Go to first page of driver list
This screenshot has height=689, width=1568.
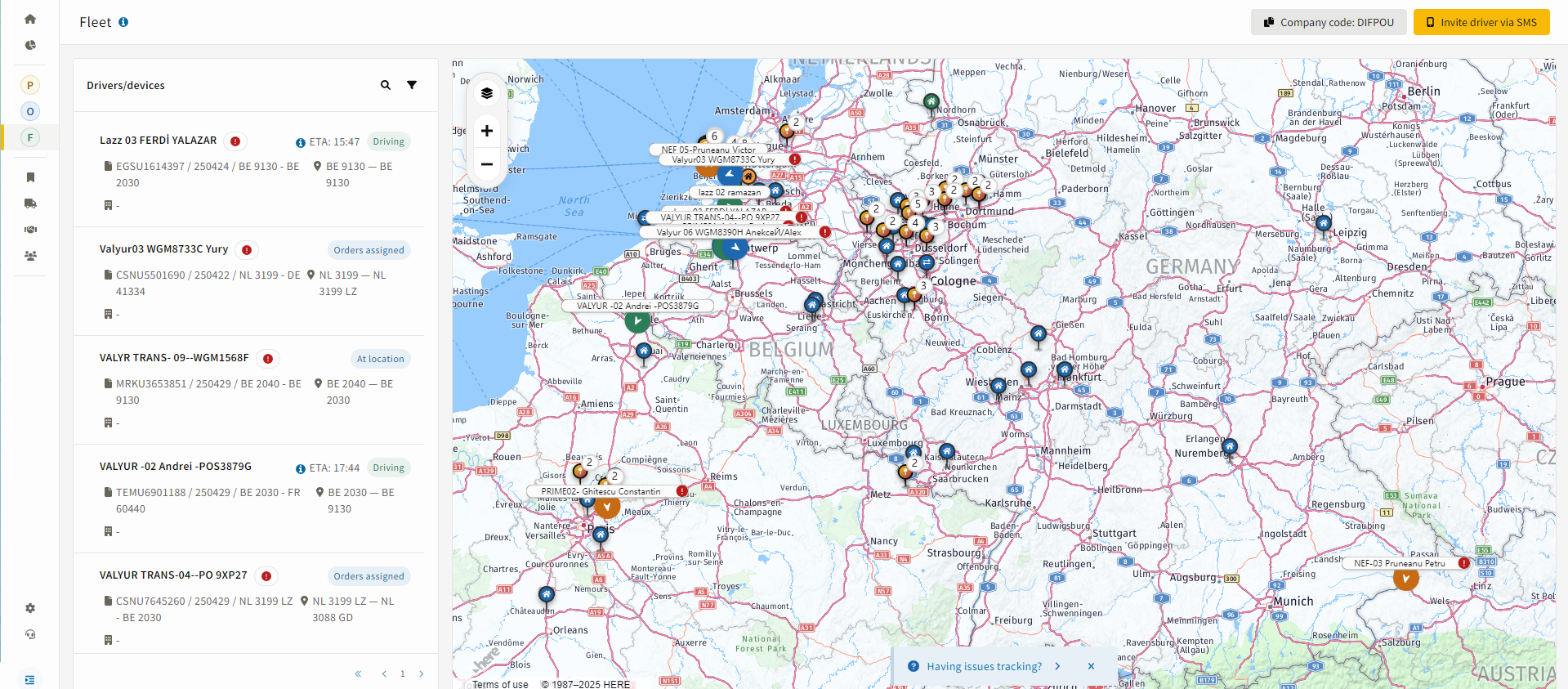pyautogui.click(x=358, y=674)
